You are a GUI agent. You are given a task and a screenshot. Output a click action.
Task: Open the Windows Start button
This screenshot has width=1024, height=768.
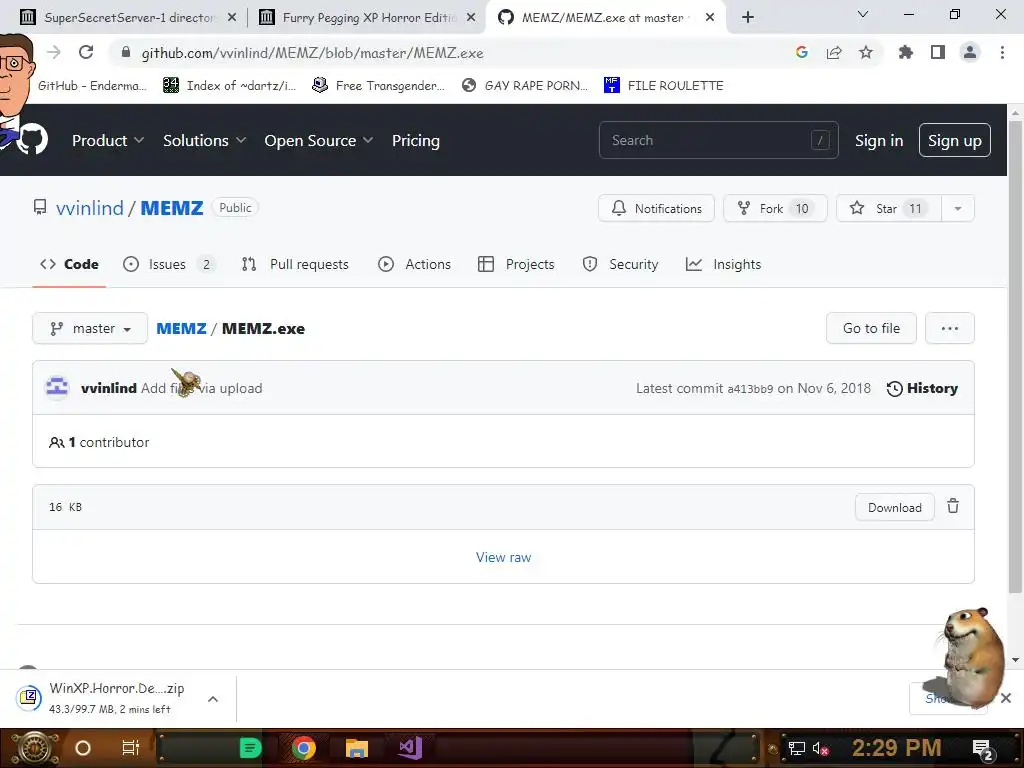pos(35,748)
